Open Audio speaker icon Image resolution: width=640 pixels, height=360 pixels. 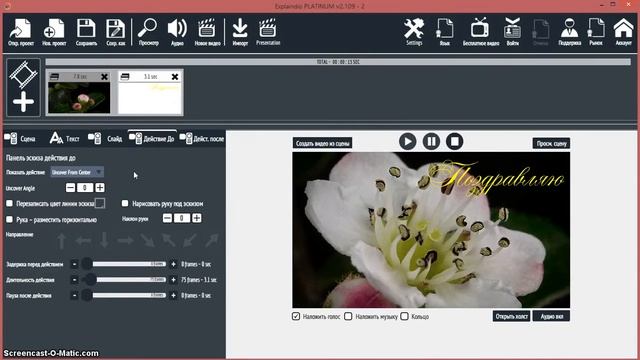[x=177, y=32]
